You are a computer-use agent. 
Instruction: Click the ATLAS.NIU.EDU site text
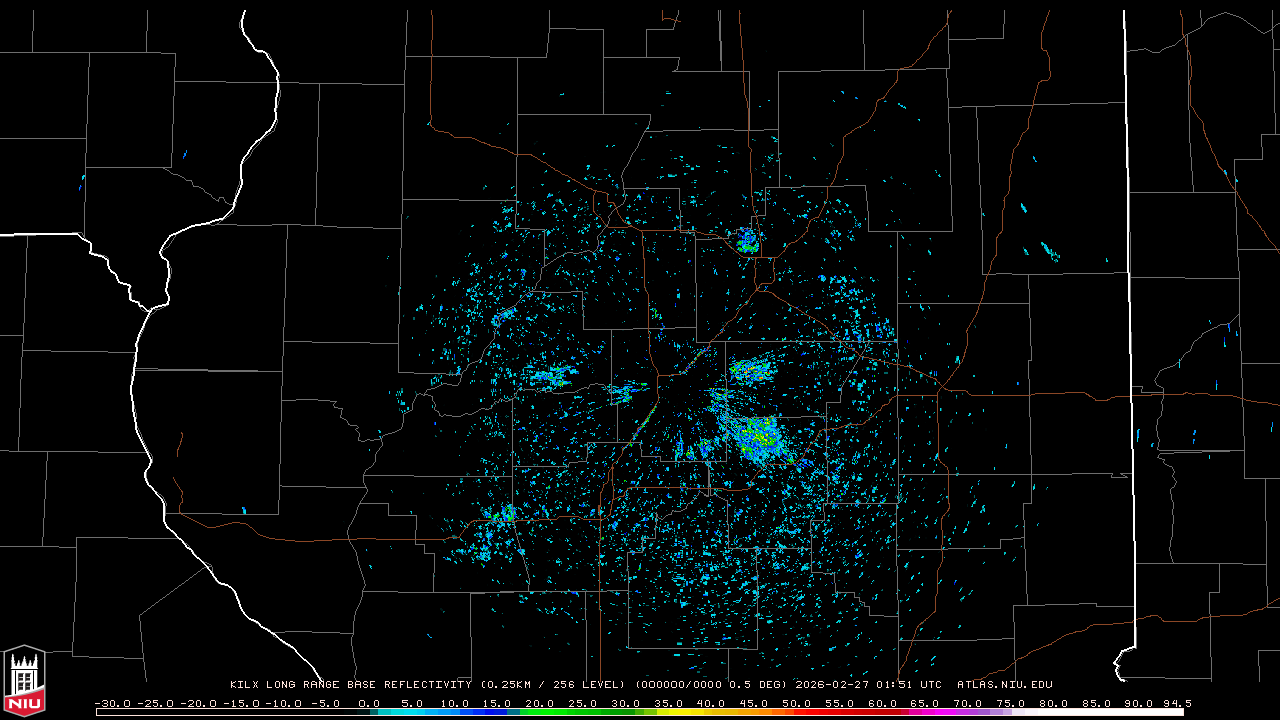tap(1004, 685)
